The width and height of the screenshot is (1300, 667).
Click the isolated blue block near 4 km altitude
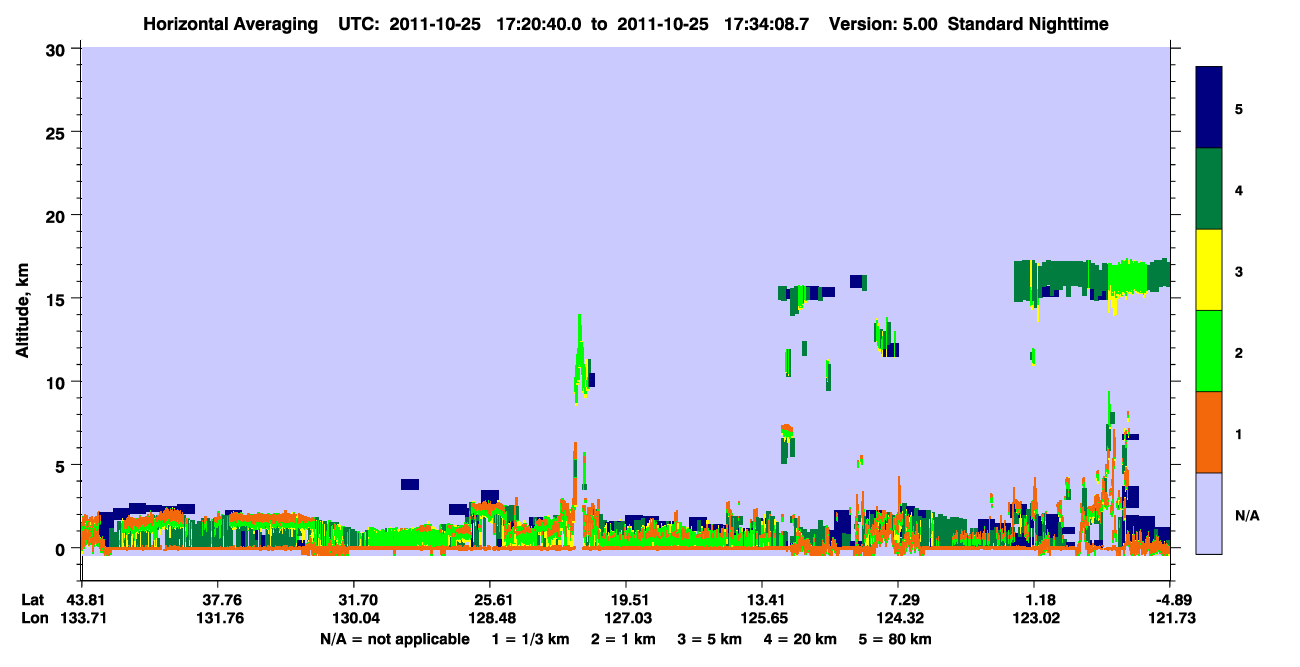[410, 484]
